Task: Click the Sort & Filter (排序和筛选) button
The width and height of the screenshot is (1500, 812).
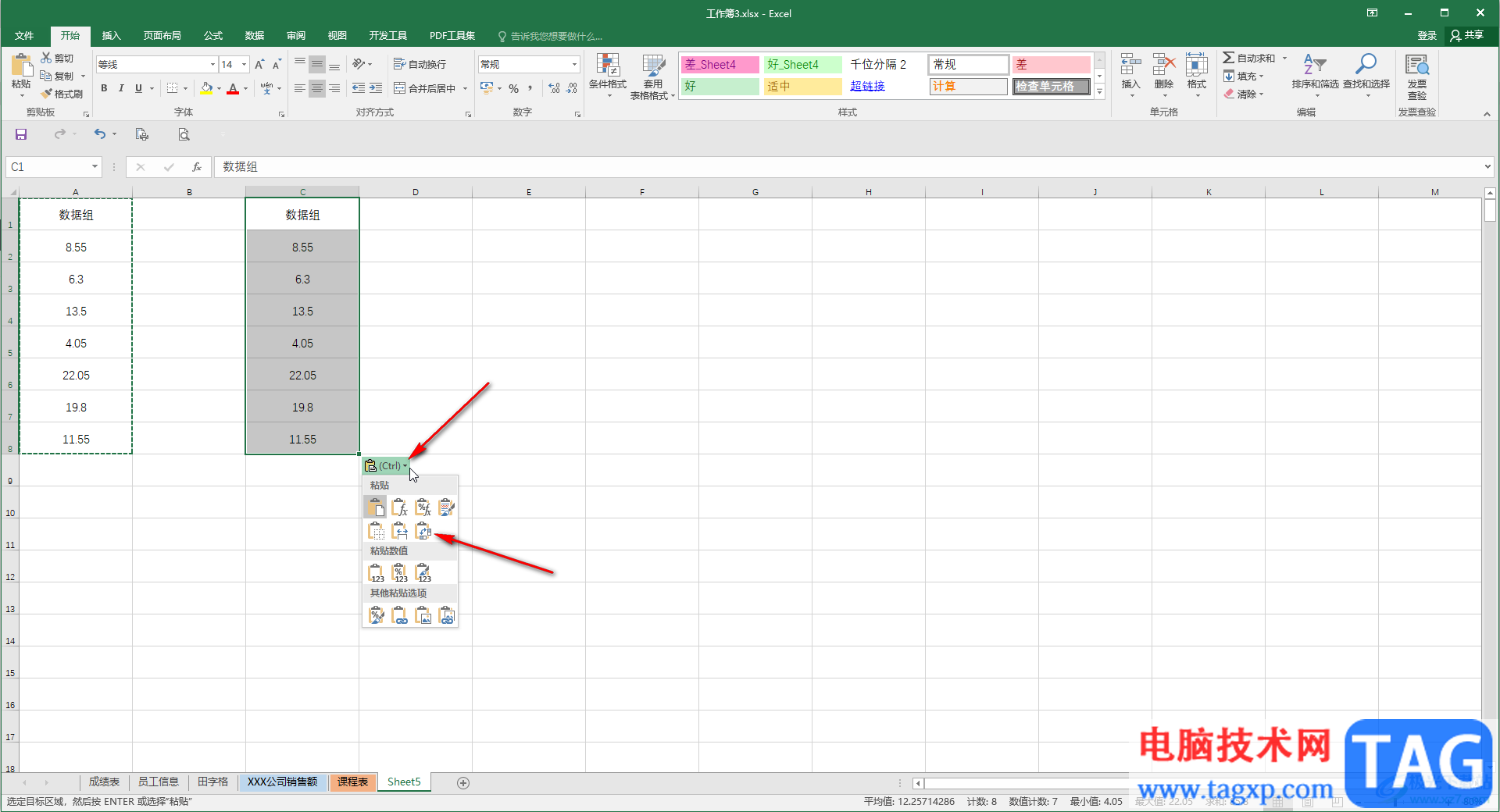Action: click(1315, 77)
